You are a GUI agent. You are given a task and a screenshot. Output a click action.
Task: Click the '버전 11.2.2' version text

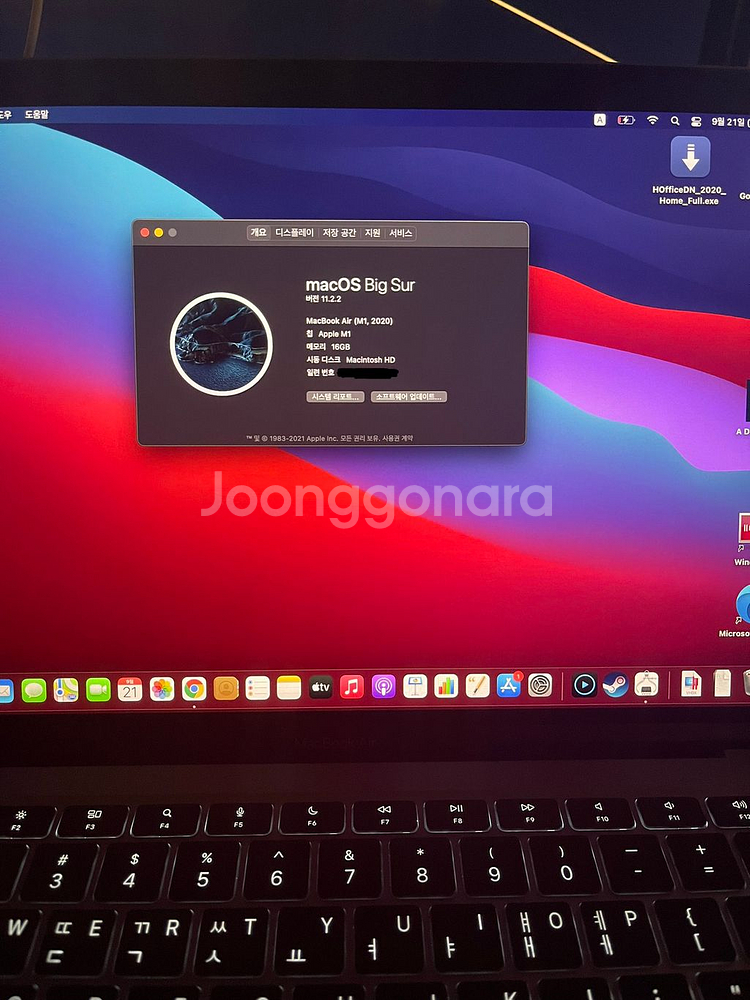[x=323, y=299]
